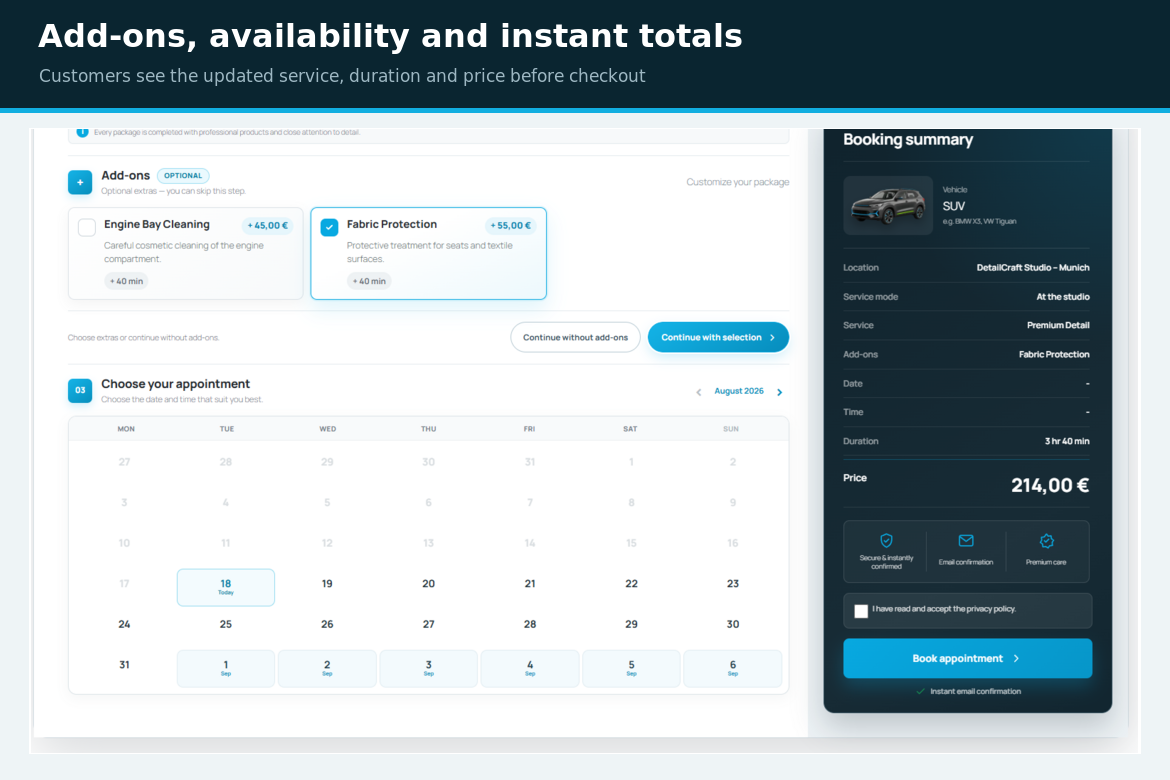Select the 3 Sep date cell
Screen dimensions: 1170x780
(x=428, y=668)
